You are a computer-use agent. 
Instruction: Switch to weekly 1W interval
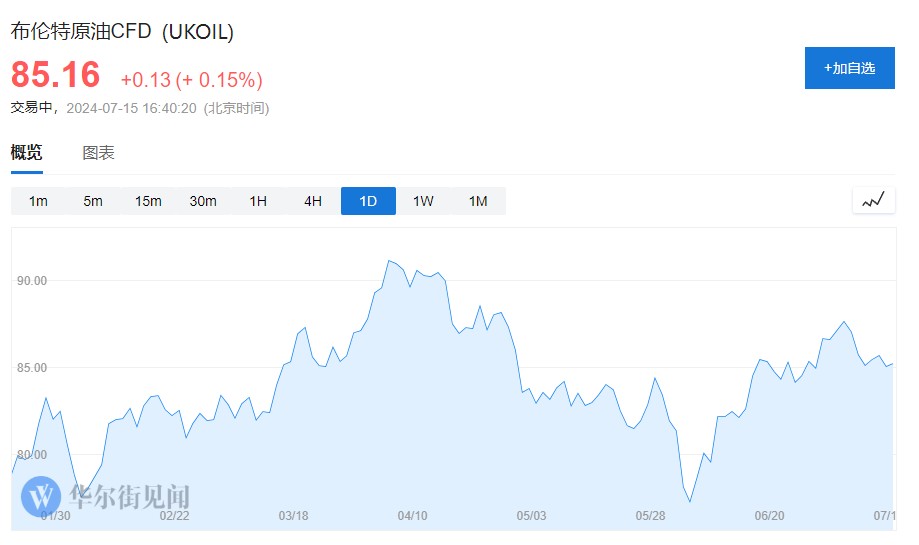pyautogui.click(x=423, y=201)
